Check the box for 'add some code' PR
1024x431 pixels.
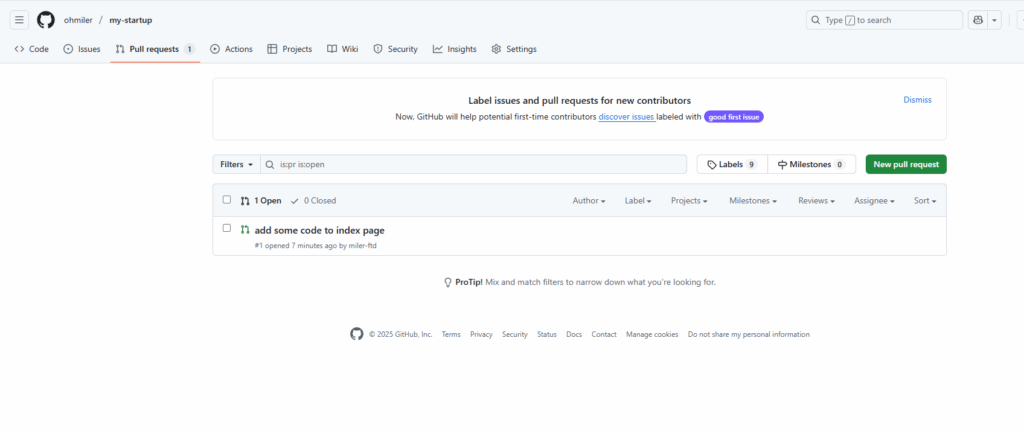coord(227,229)
